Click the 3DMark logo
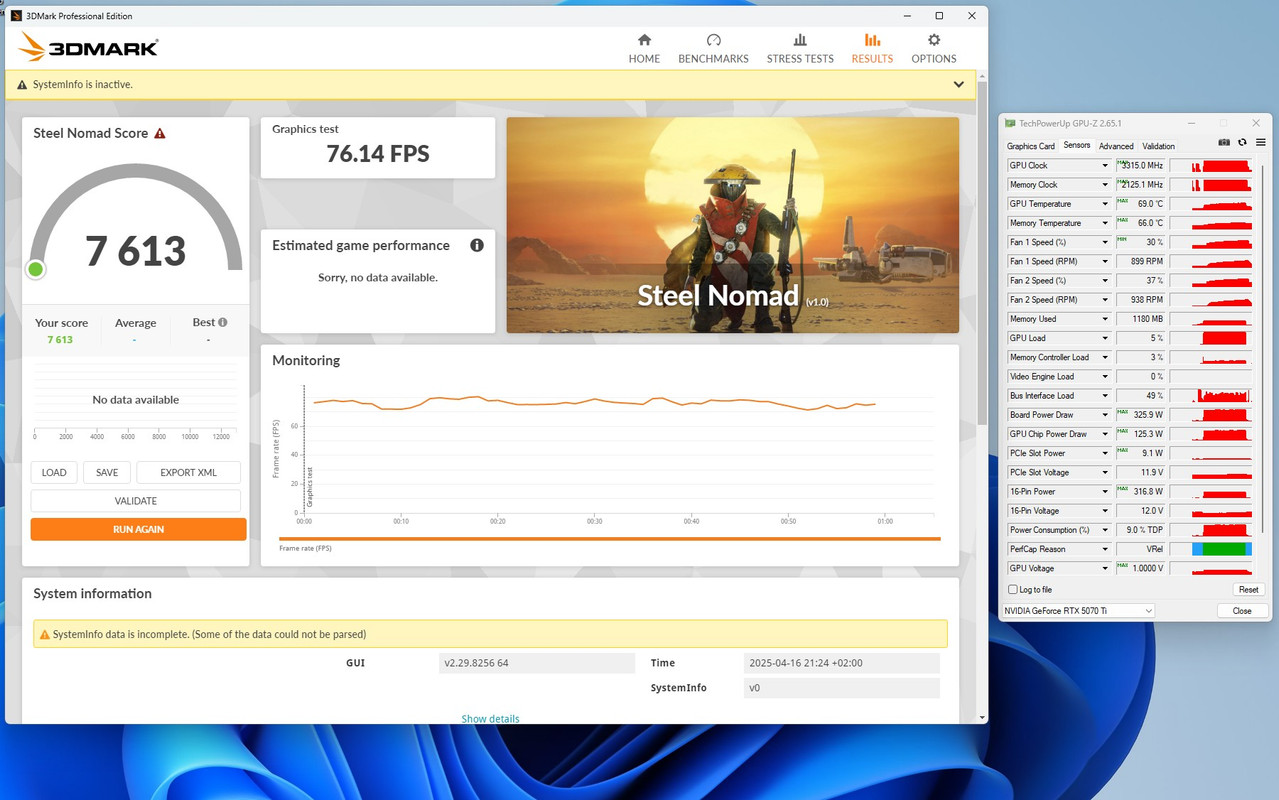This screenshot has height=800, width=1279. [88, 47]
